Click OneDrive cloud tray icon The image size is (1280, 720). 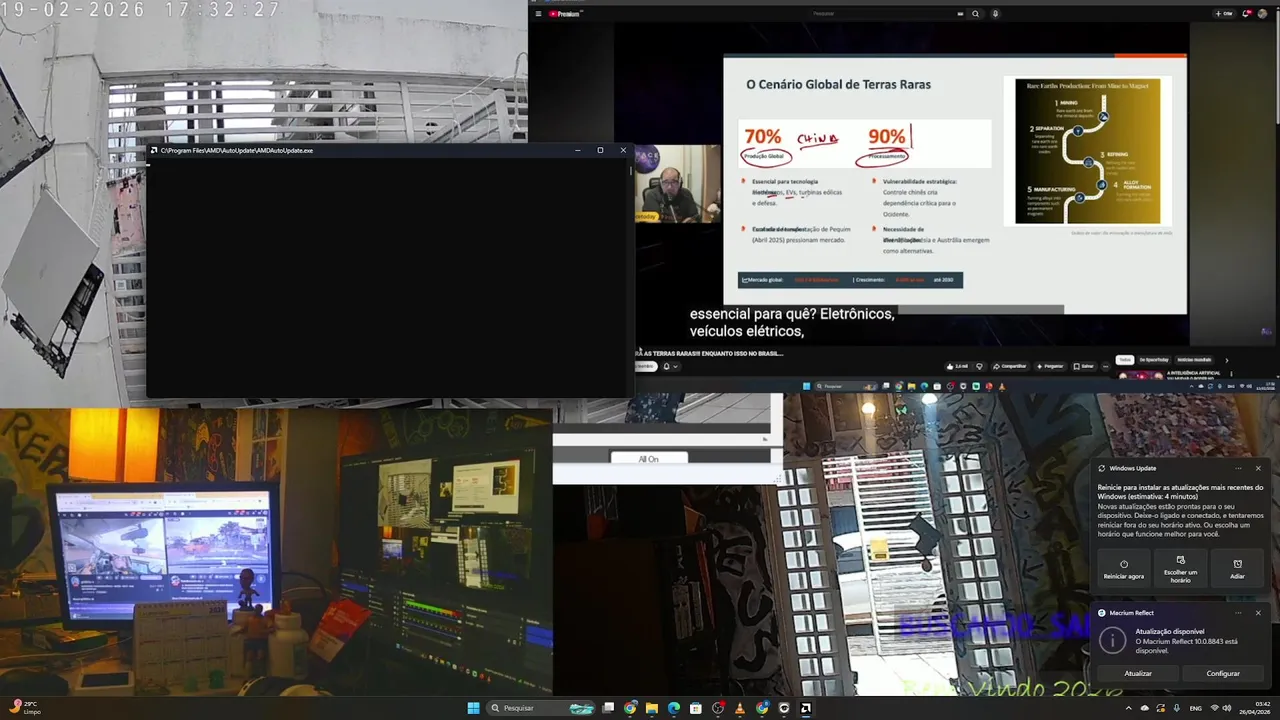coord(1145,708)
